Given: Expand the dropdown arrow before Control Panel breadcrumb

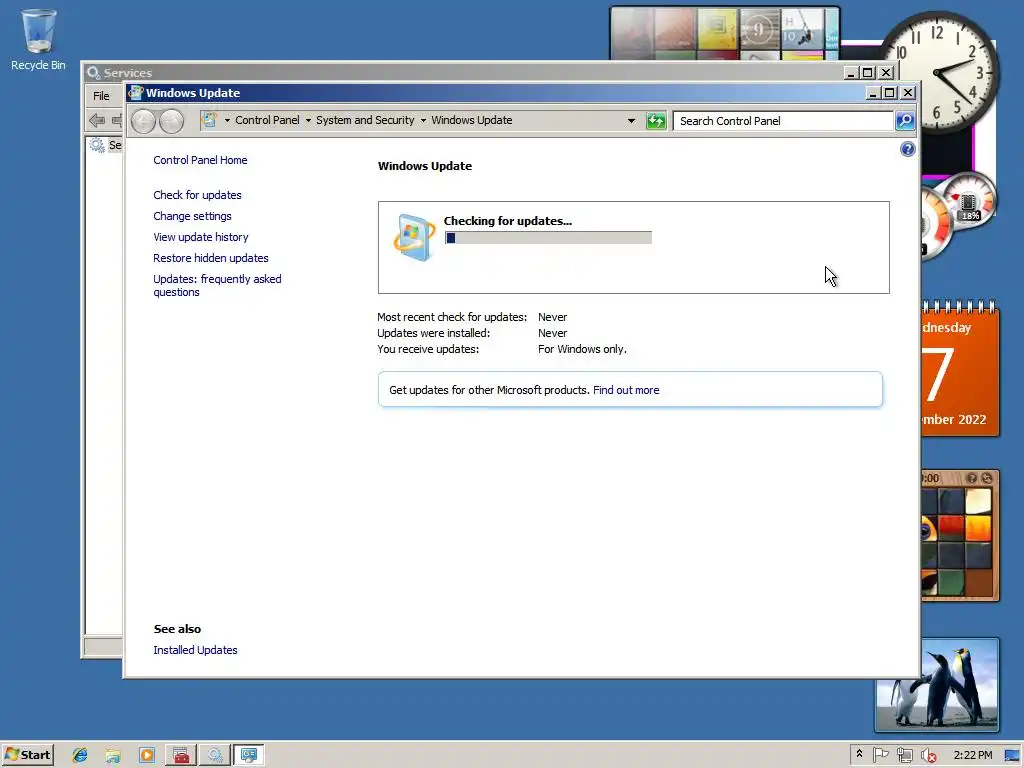Looking at the screenshot, I should [227, 121].
